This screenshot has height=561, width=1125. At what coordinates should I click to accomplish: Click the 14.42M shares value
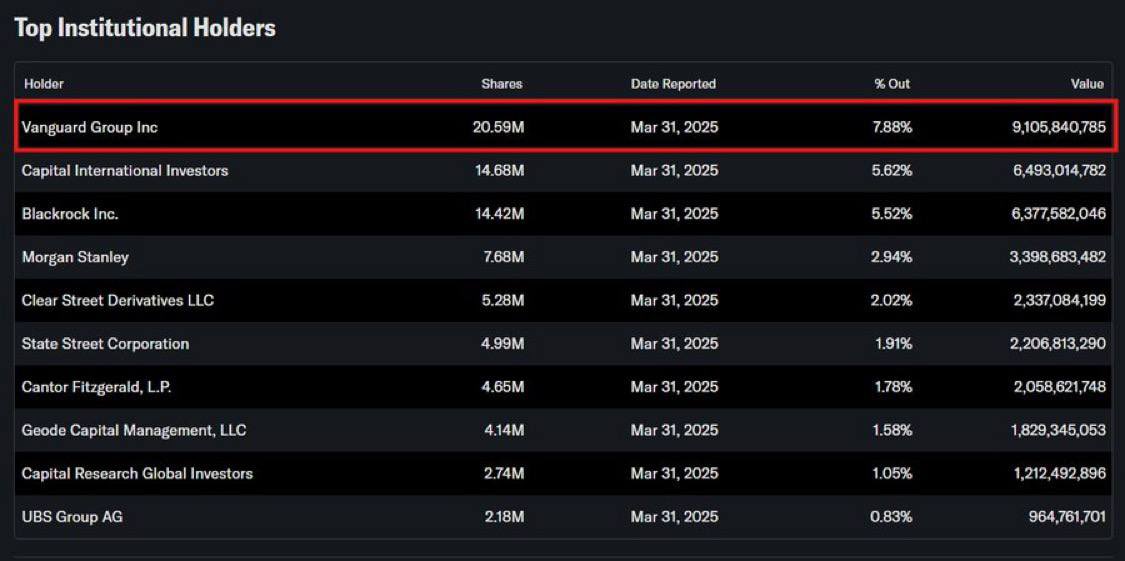click(x=499, y=214)
